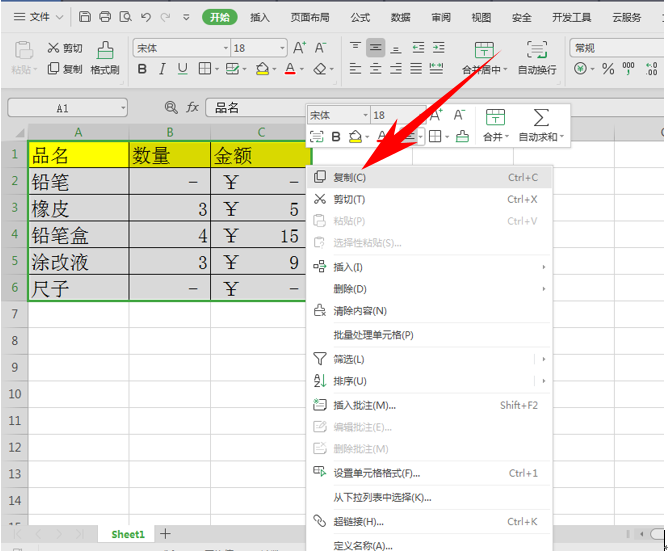The width and height of the screenshot is (668, 551).
Task: Click the Format Painter icon in ribbon
Action: coord(105,50)
